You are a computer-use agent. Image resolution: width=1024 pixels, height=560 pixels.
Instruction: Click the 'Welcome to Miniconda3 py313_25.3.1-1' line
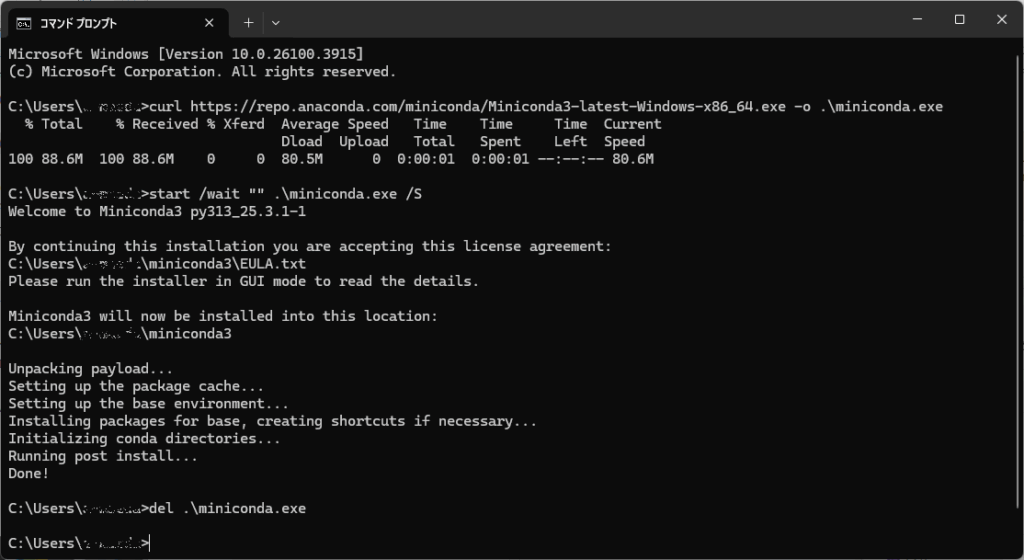tap(157, 211)
